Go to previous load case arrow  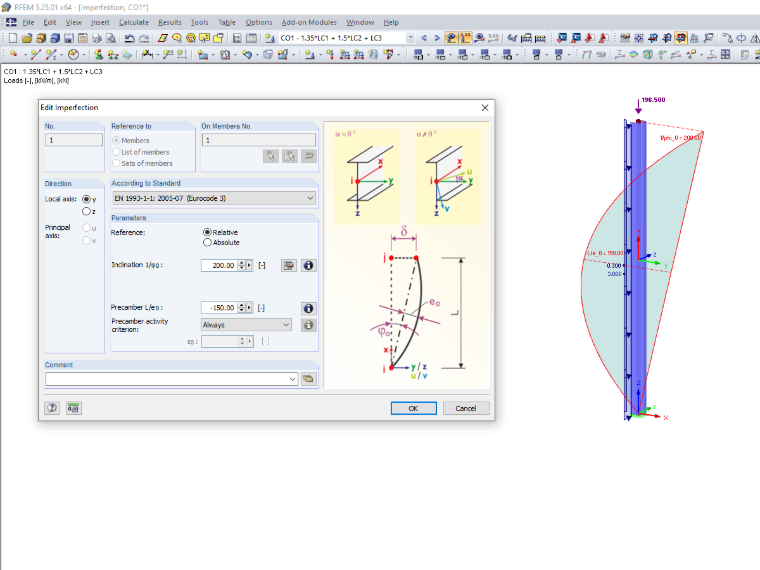pos(424,38)
